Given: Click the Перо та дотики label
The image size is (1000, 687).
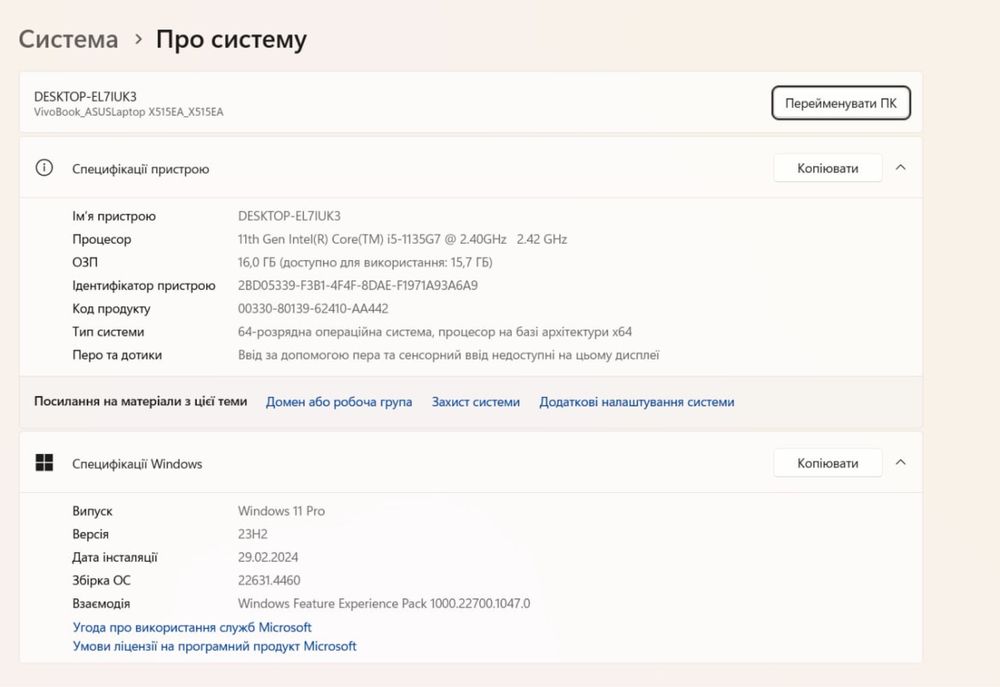Looking at the screenshot, I should tap(117, 355).
